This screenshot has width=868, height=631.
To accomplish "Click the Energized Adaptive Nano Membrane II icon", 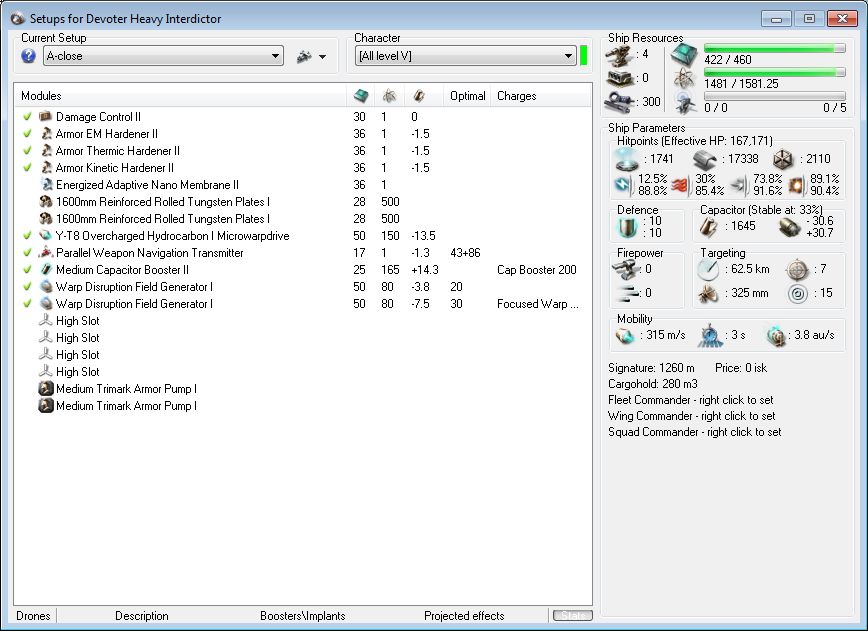I will point(46,184).
